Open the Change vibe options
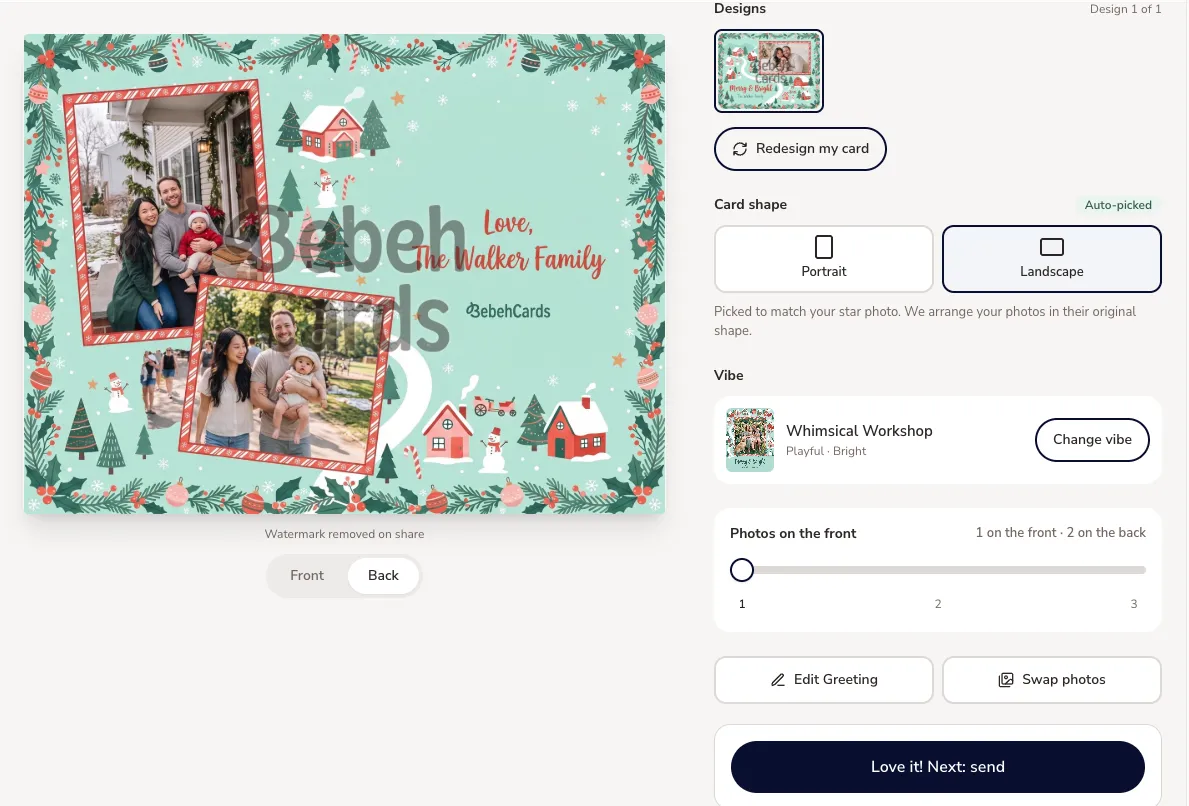Image resolution: width=1189 pixels, height=806 pixels. coord(1092,440)
